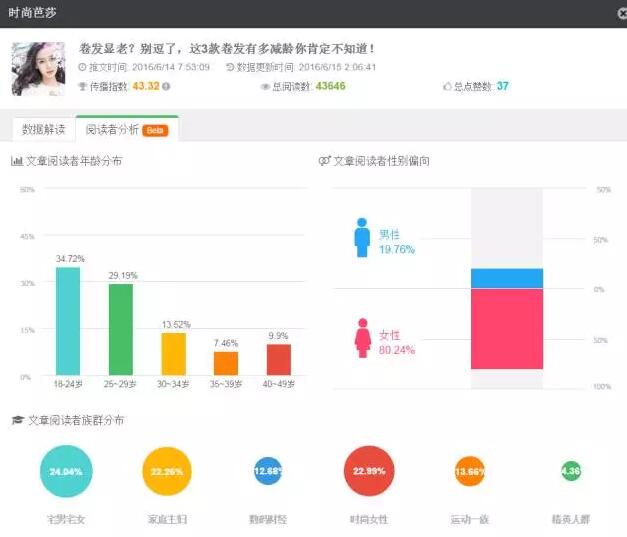Click the red 时尚女性 bubble showing 22.99%
The width and height of the screenshot is (627, 537).
tap(370, 471)
